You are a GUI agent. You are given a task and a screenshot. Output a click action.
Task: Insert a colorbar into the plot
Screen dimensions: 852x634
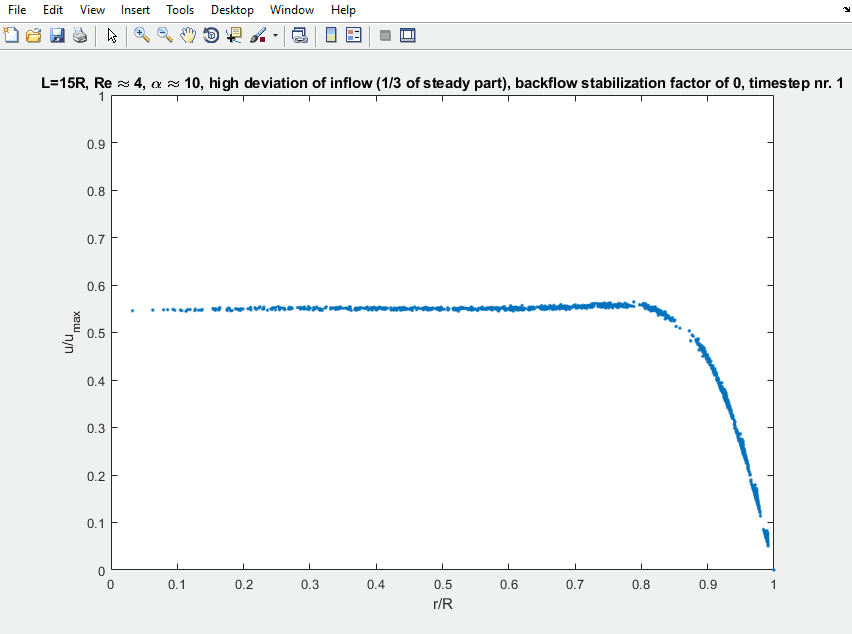(330, 34)
